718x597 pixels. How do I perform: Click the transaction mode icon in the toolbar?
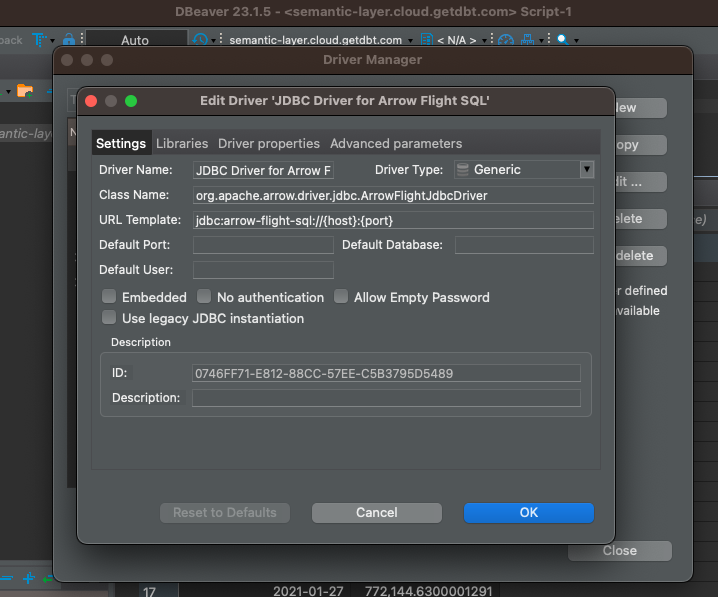pos(39,40)
